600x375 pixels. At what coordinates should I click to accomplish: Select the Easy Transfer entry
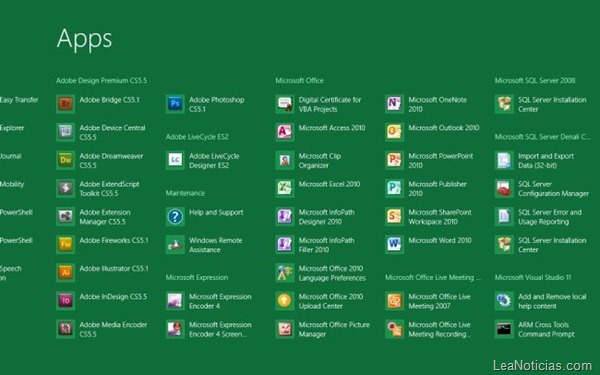click(19, 100)
